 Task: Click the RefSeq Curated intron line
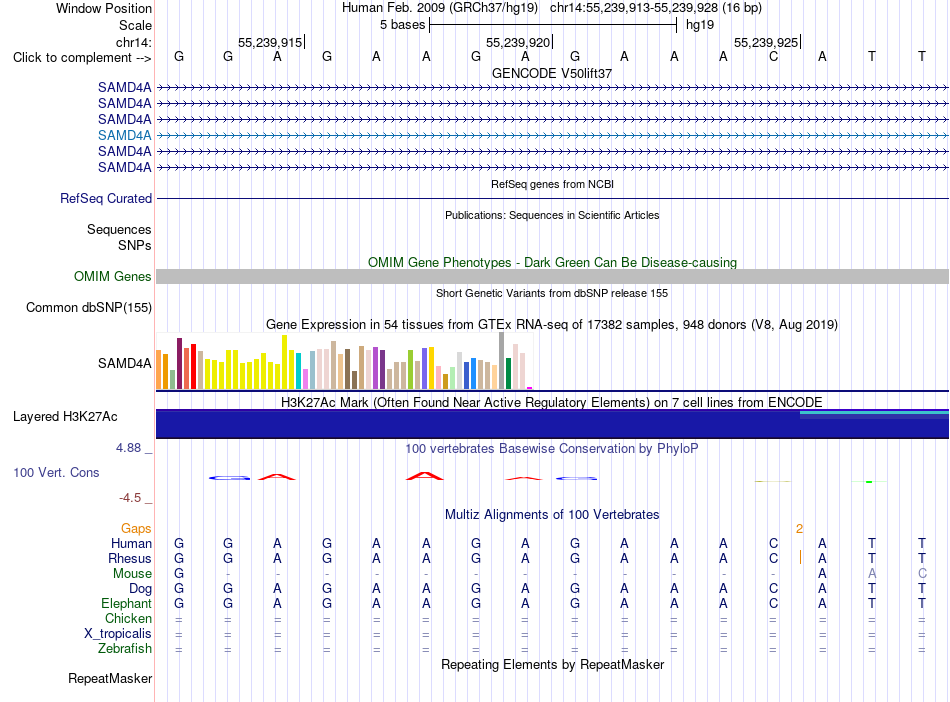click(552, 198)
